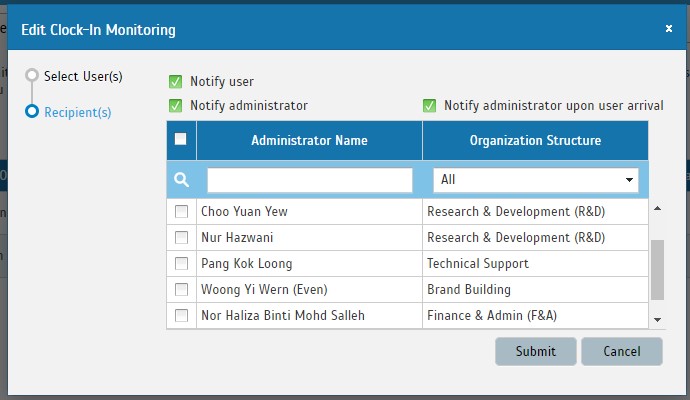Go to Select User(s) step circle
The height and width of the screenshot is (400, 690).
(x=32, y=75)
